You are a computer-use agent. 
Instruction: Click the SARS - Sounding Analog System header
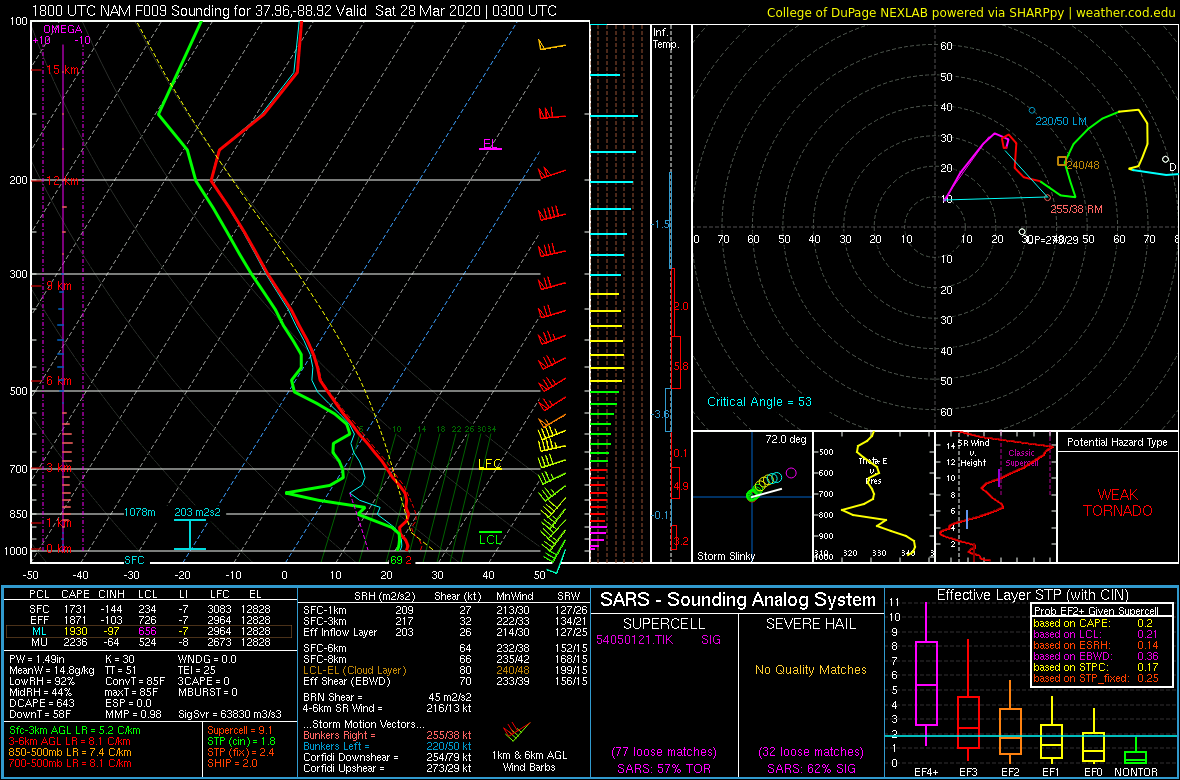[738, 600]
